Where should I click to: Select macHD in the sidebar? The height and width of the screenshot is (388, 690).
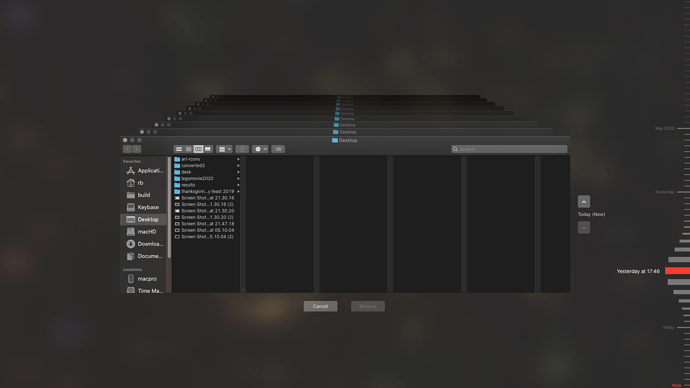tap(143, 231)
